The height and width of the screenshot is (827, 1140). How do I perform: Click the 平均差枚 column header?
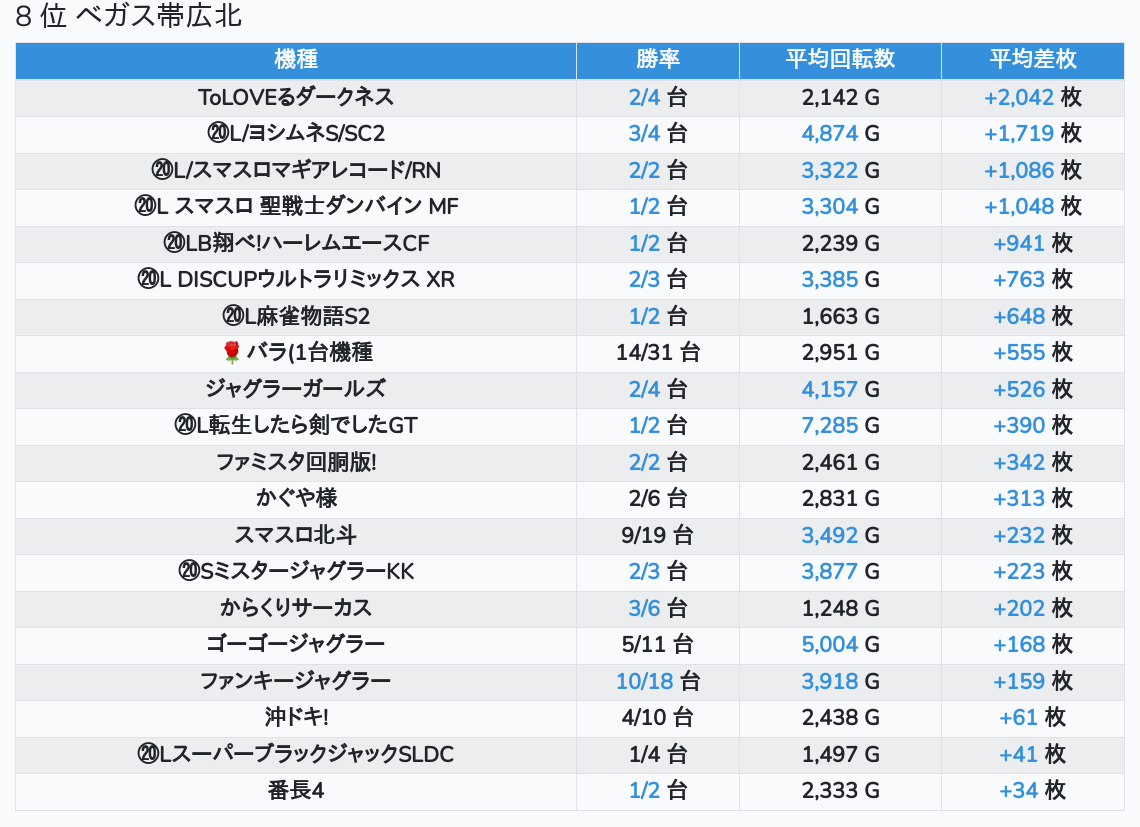tap(1032, 60)
